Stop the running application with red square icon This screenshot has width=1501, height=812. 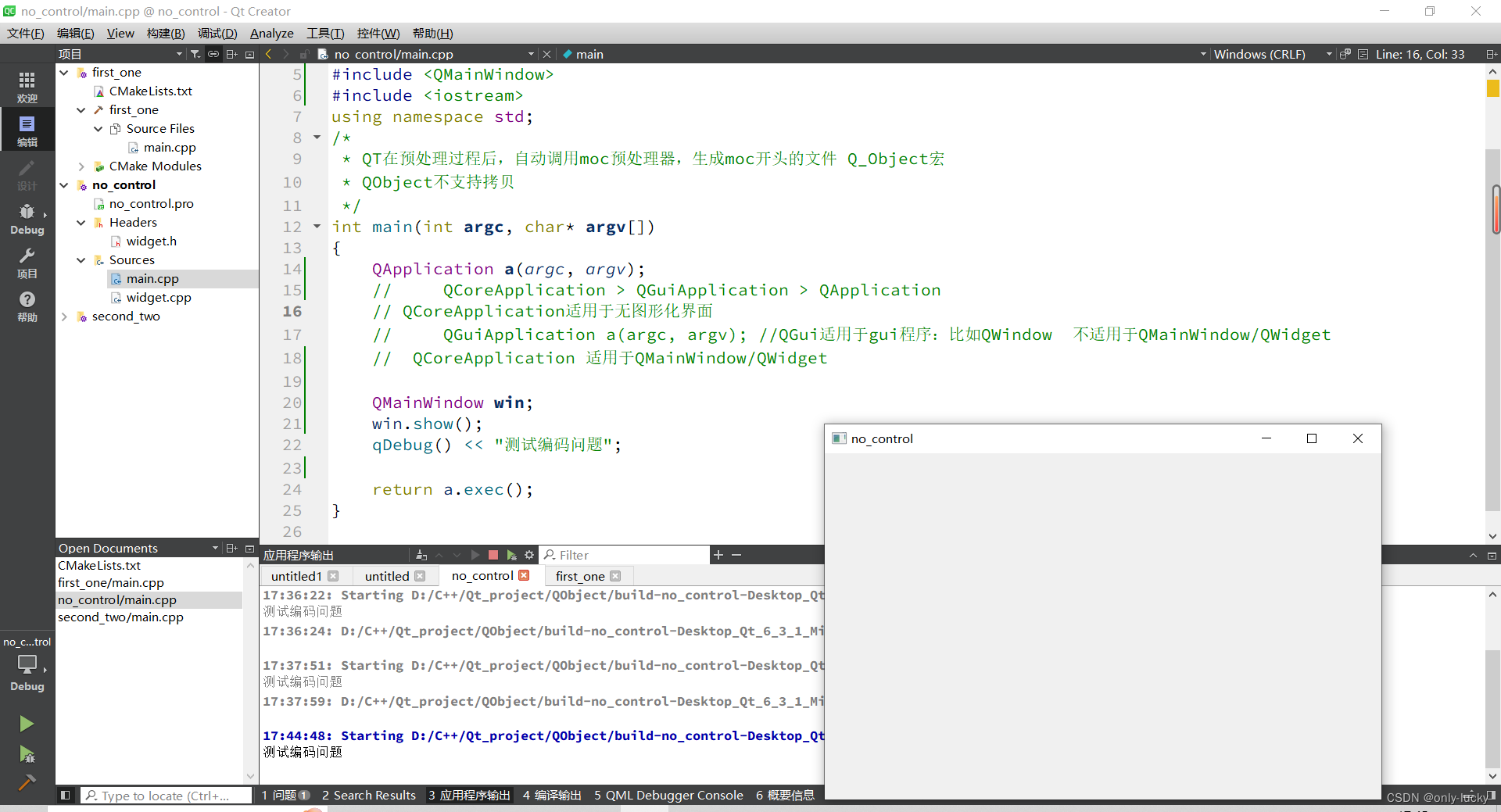point(493,555)
